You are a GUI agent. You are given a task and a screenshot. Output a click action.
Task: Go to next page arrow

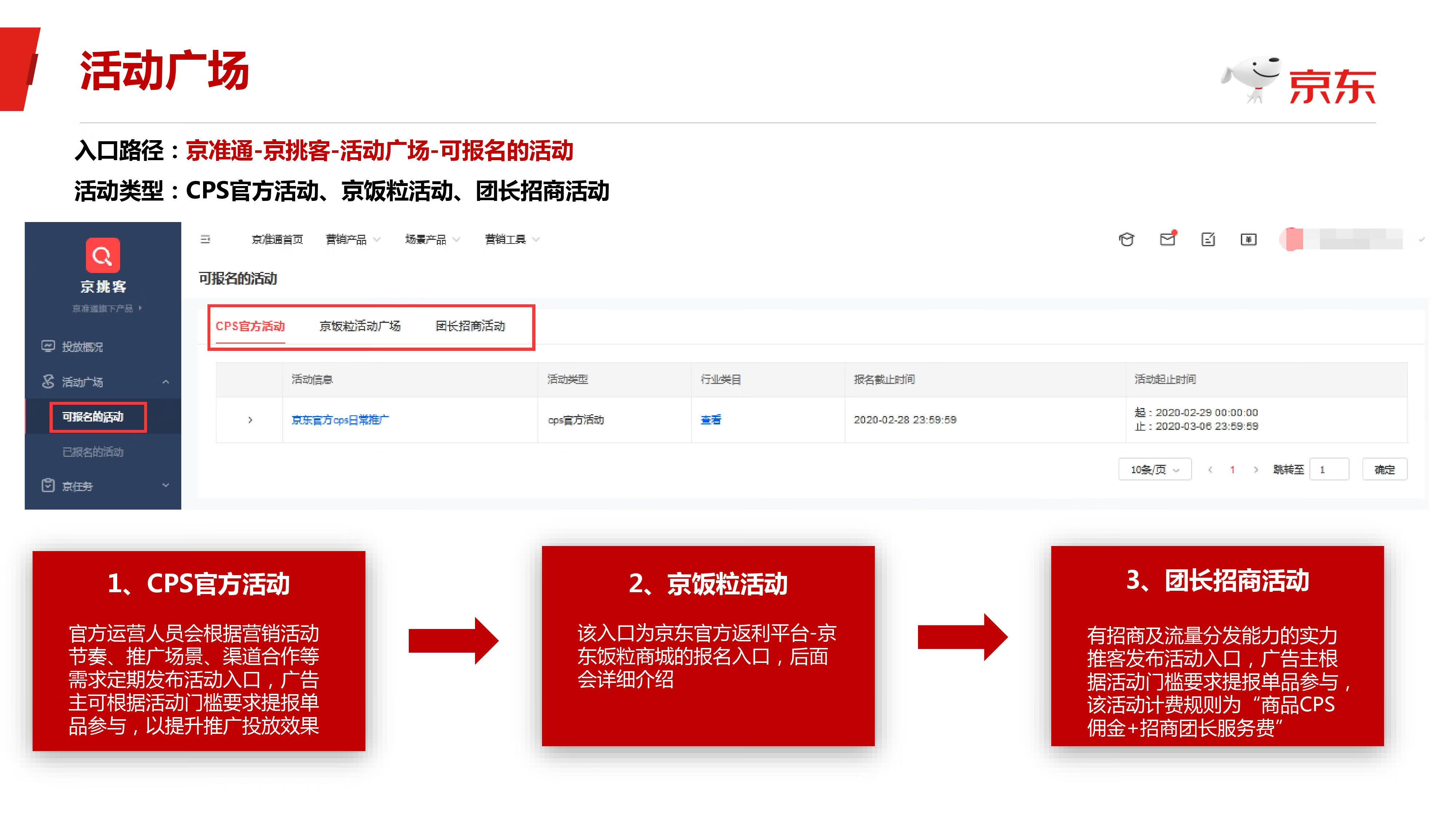pos(1256,470)
